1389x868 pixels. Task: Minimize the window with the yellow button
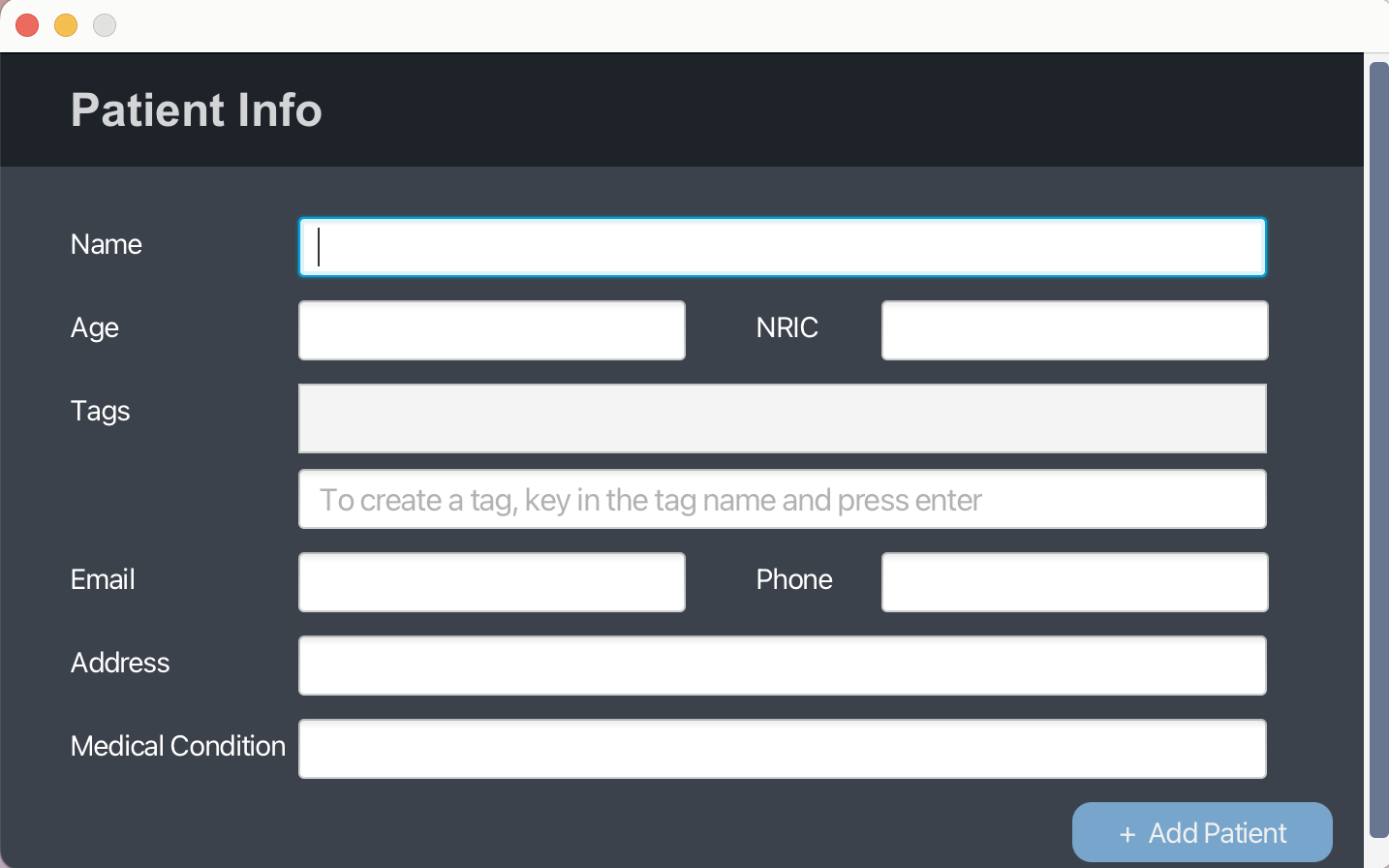coord(66,25)
